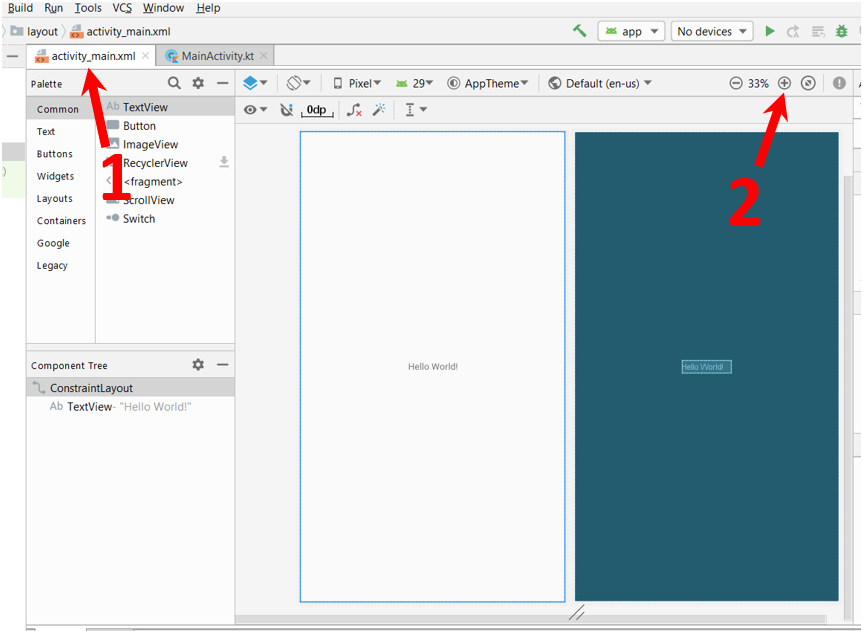Click the Make Project hammer icon
The height and width of the screenshot is (631, 863).
point(580,31)
